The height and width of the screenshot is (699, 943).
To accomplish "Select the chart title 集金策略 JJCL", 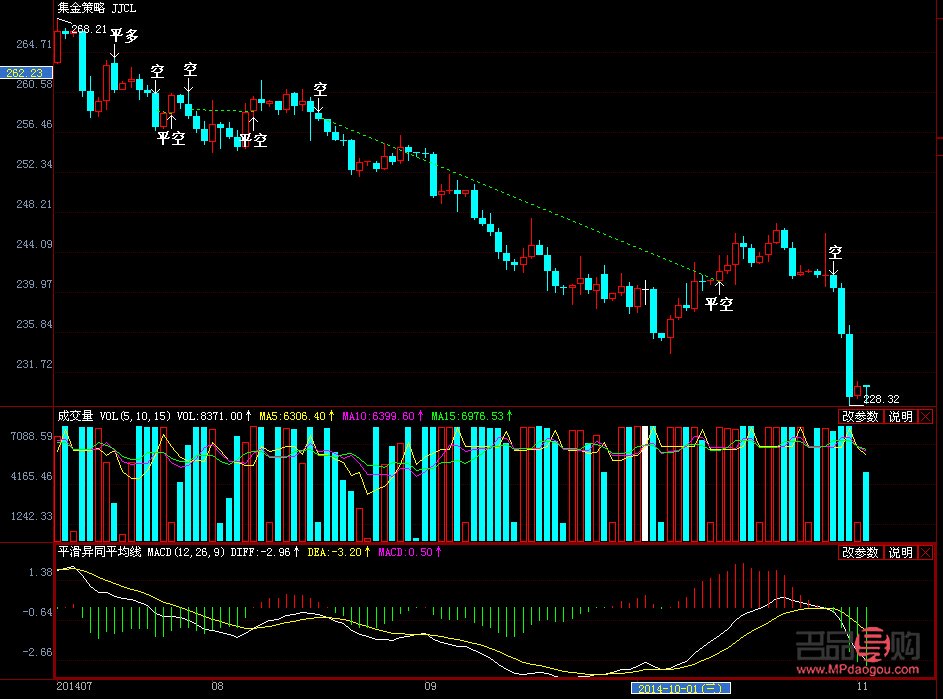I will pos(97,8).
